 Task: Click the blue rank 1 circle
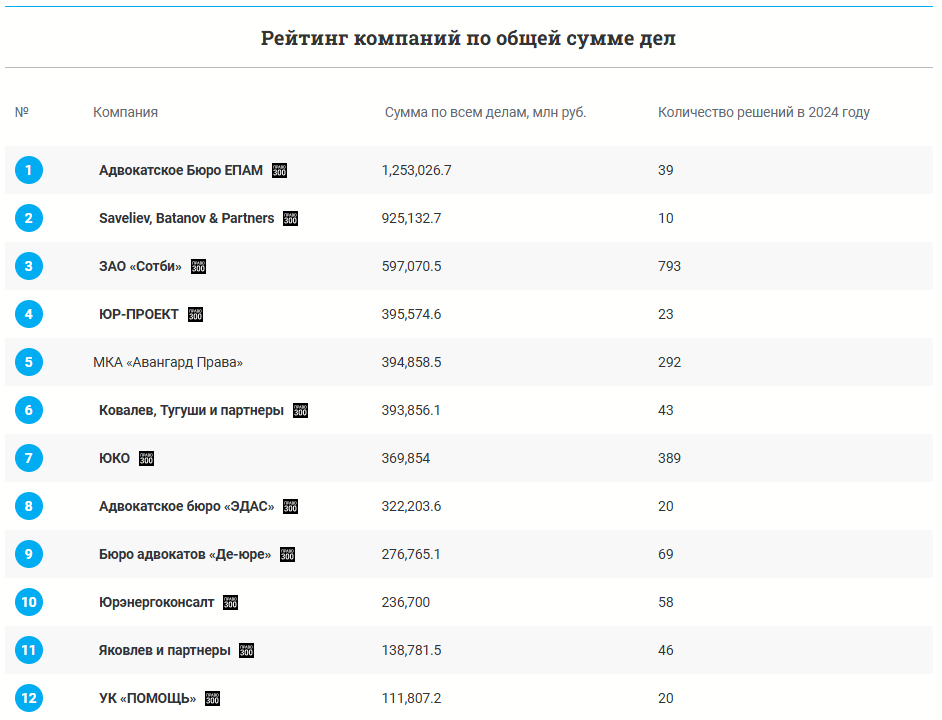29,170
